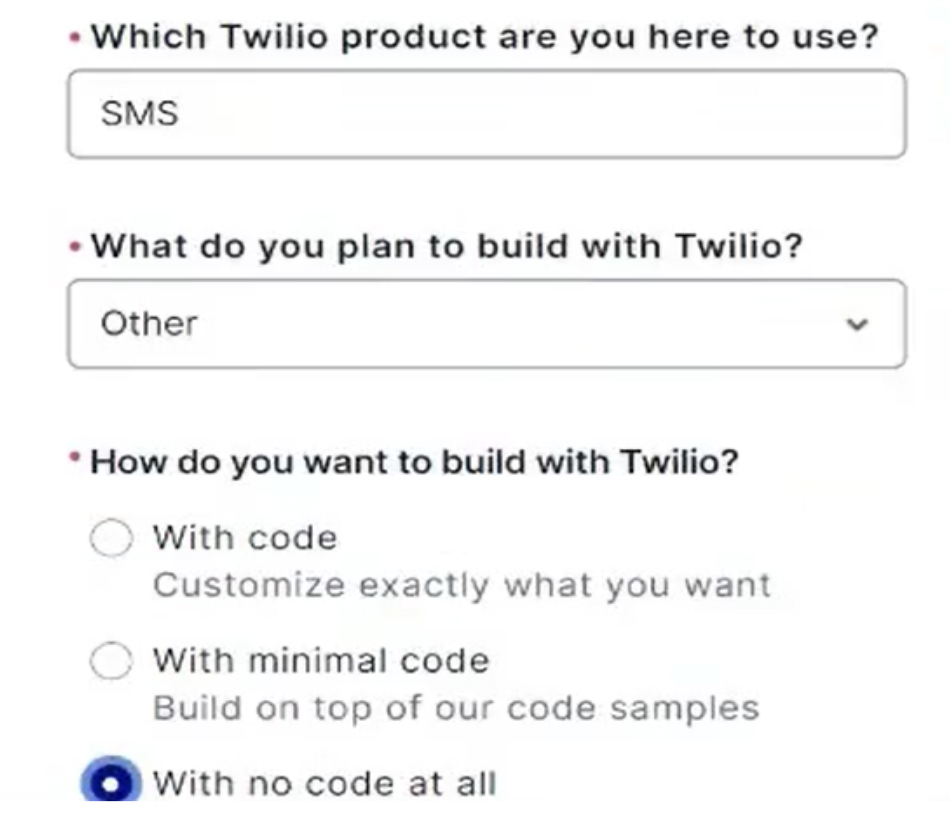Click the "How do you want to build" label

coord(414,463)
